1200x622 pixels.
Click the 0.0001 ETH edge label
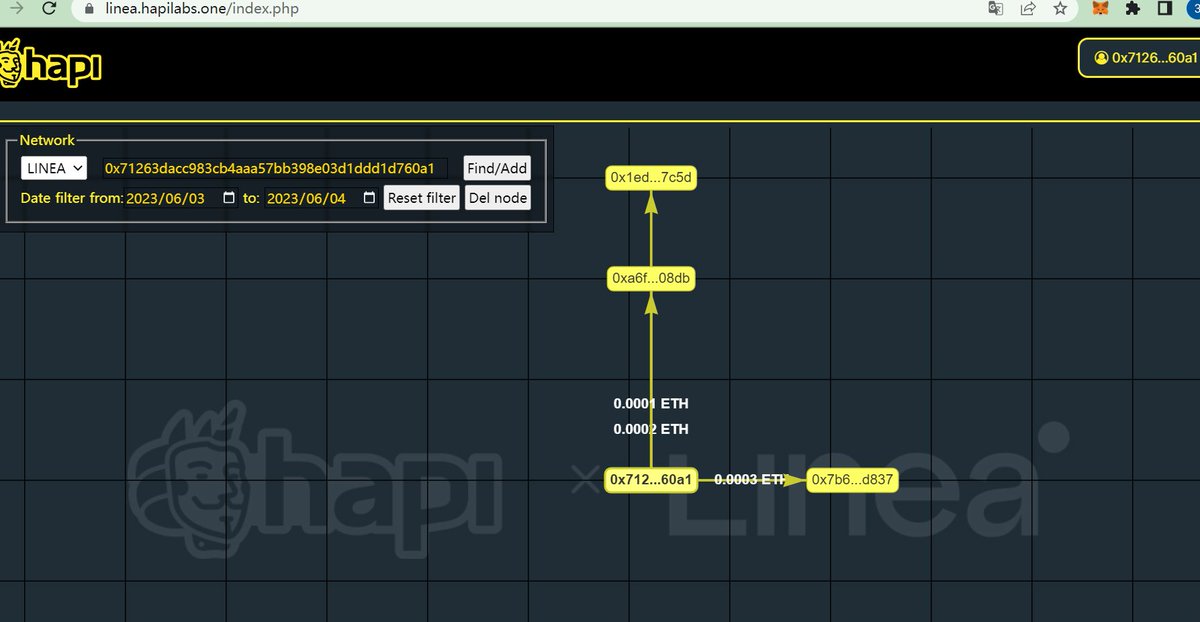pos(651,404)
